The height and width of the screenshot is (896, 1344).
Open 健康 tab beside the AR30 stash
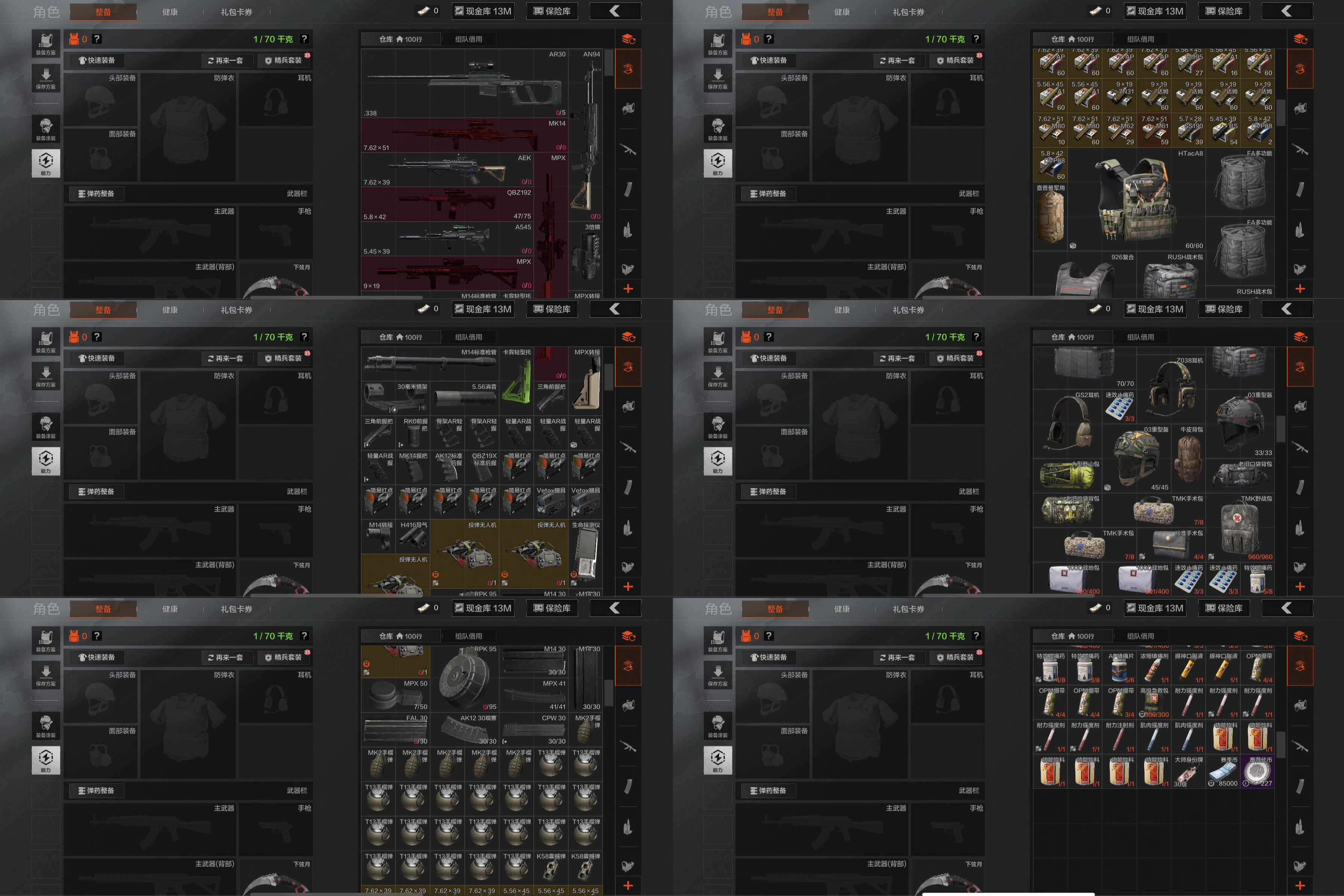[x=170, y=12]
